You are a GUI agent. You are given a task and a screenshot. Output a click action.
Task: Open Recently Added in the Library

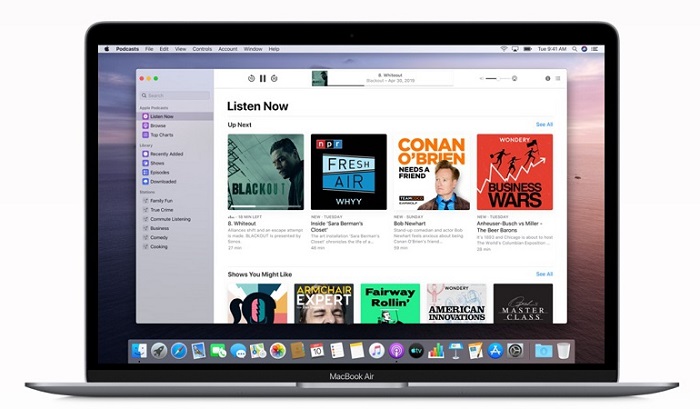tap(175, 154)
